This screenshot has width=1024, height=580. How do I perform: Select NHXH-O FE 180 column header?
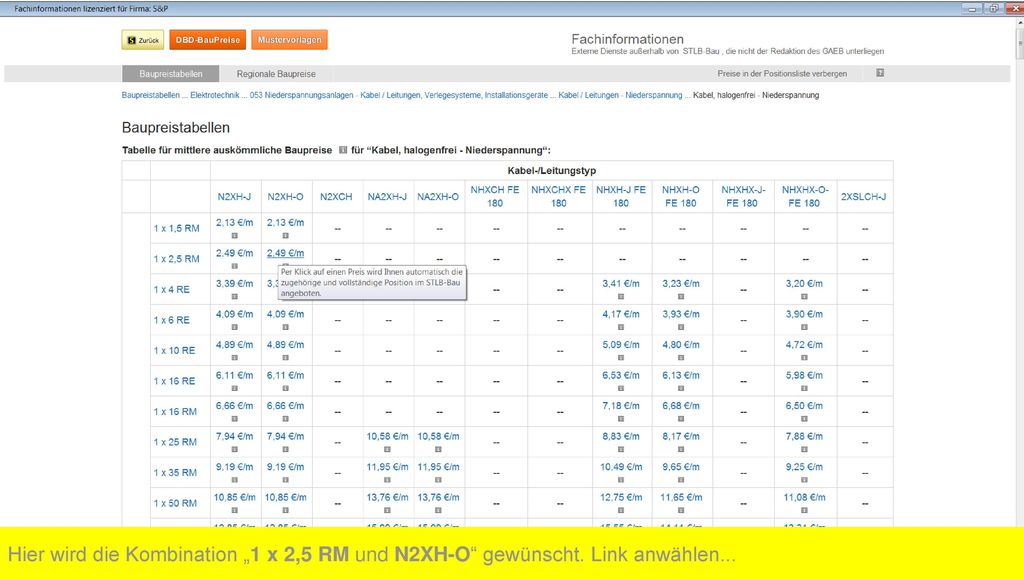[680, 197]
